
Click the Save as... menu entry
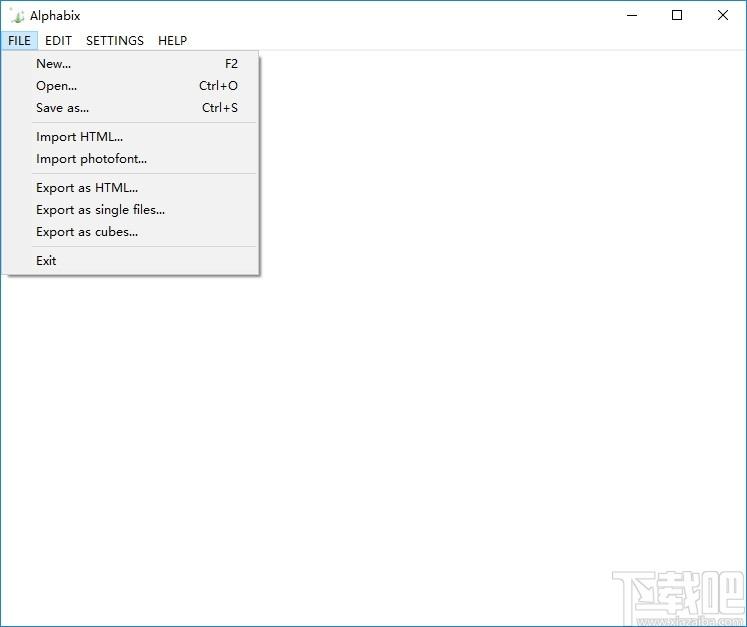131,108
